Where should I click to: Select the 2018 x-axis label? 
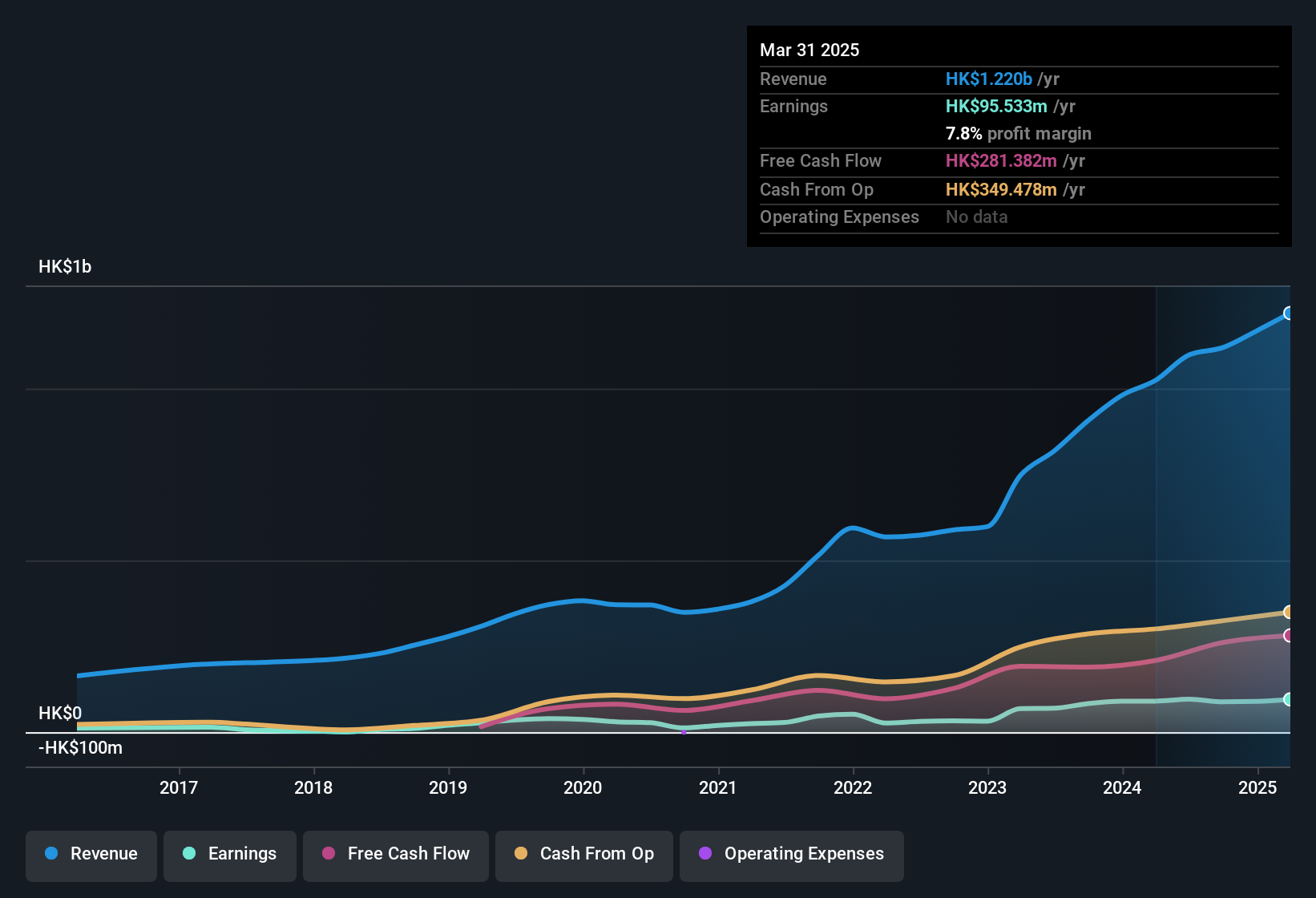coord(313,788)
